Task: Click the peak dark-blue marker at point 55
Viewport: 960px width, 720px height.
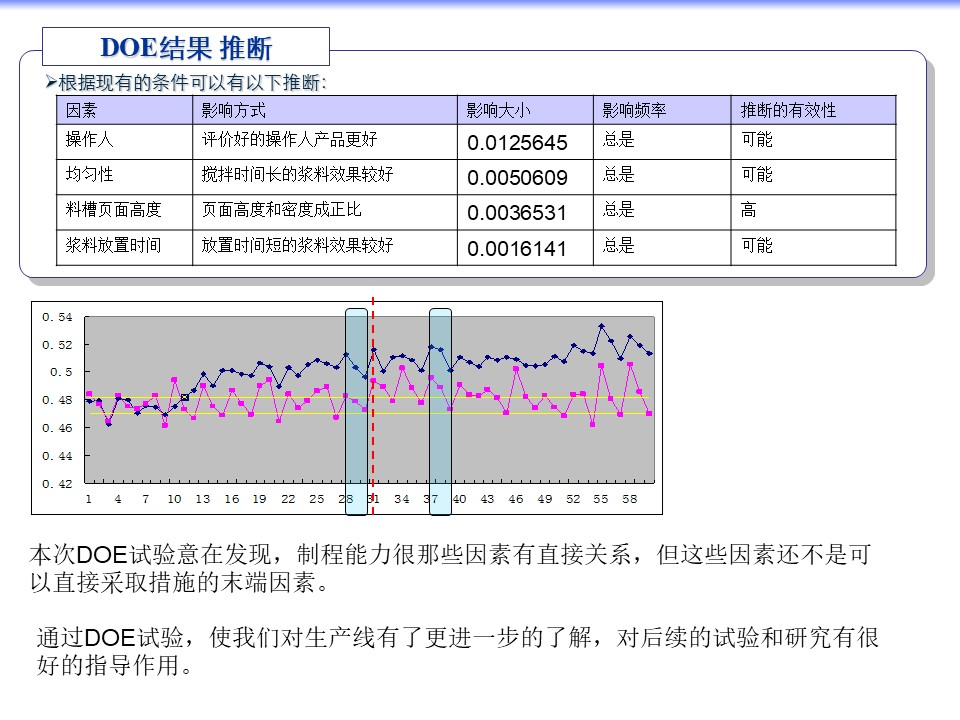Action: tap(601, 326)
